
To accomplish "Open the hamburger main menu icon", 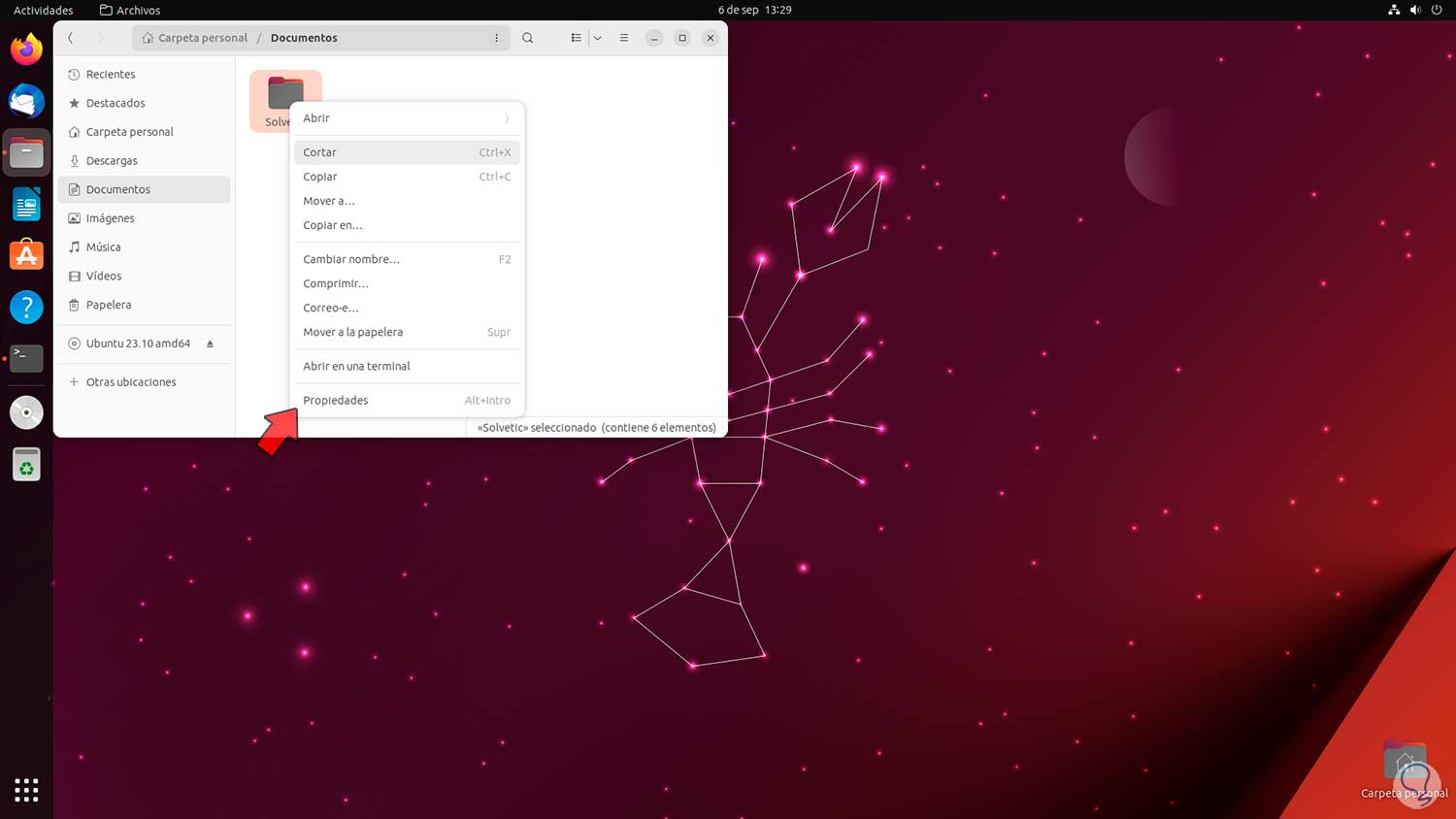I will pos(624,38).
